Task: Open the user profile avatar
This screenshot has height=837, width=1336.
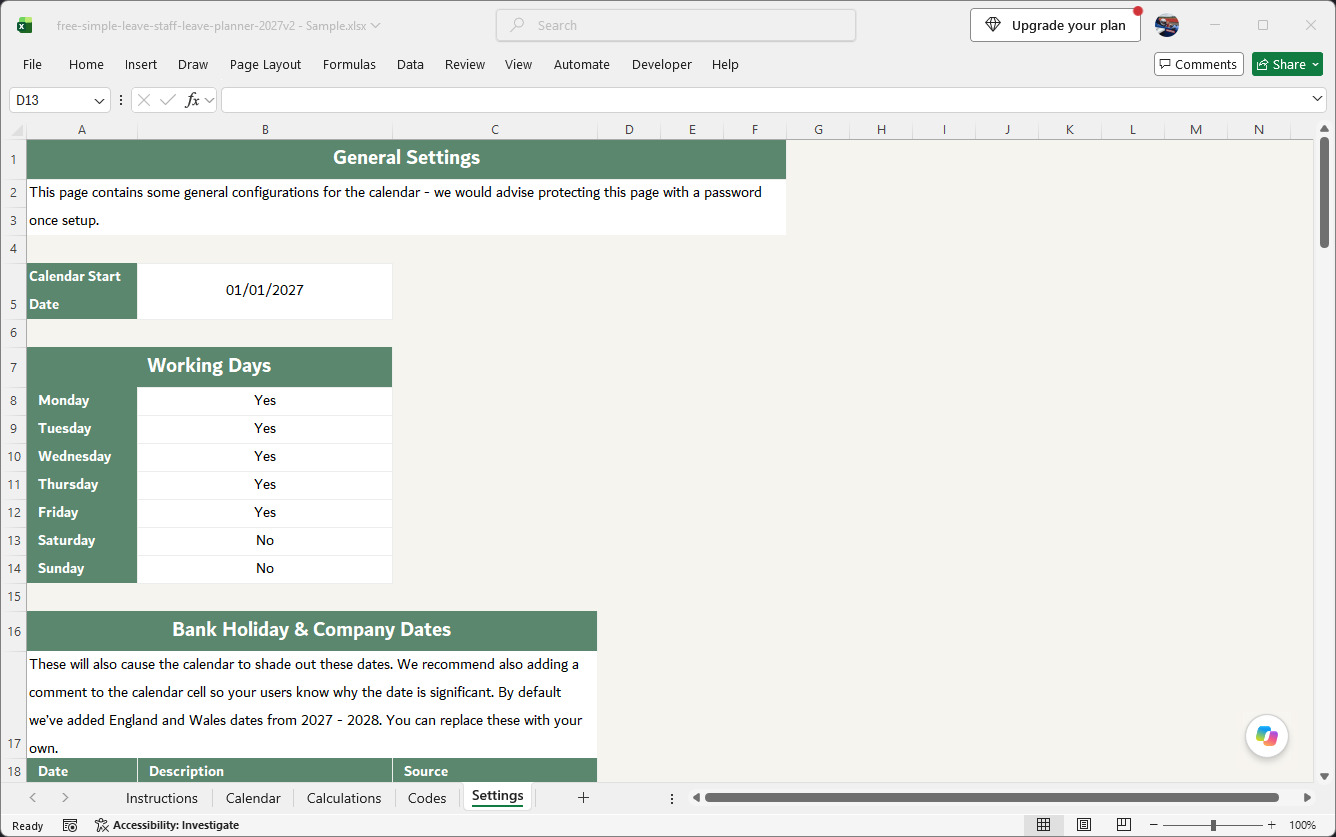Action: click(x=1167, y=25)
